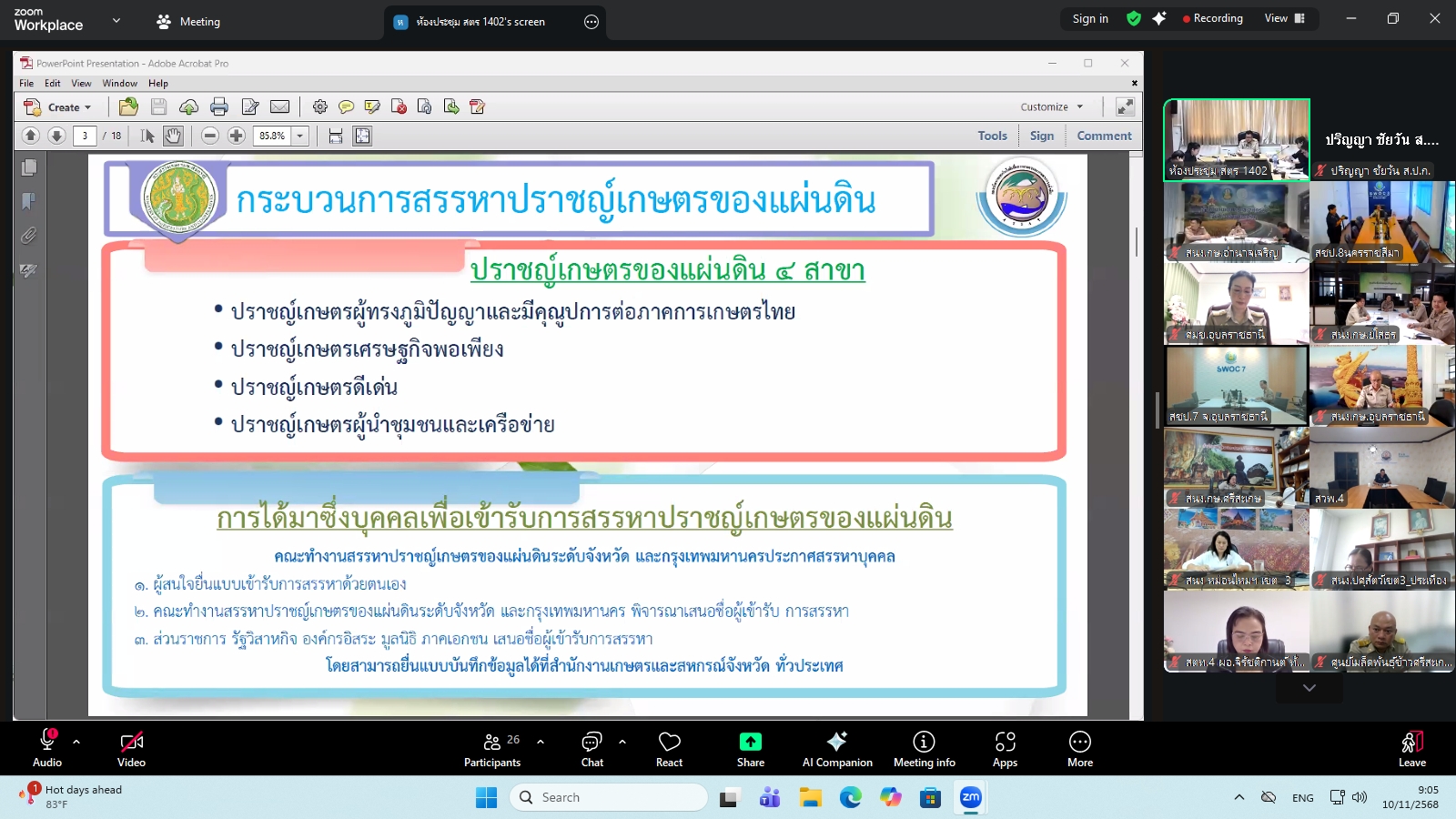
Task: Click the Attachments paperclip icon in sidebar
Action: (x=29, y=236)
